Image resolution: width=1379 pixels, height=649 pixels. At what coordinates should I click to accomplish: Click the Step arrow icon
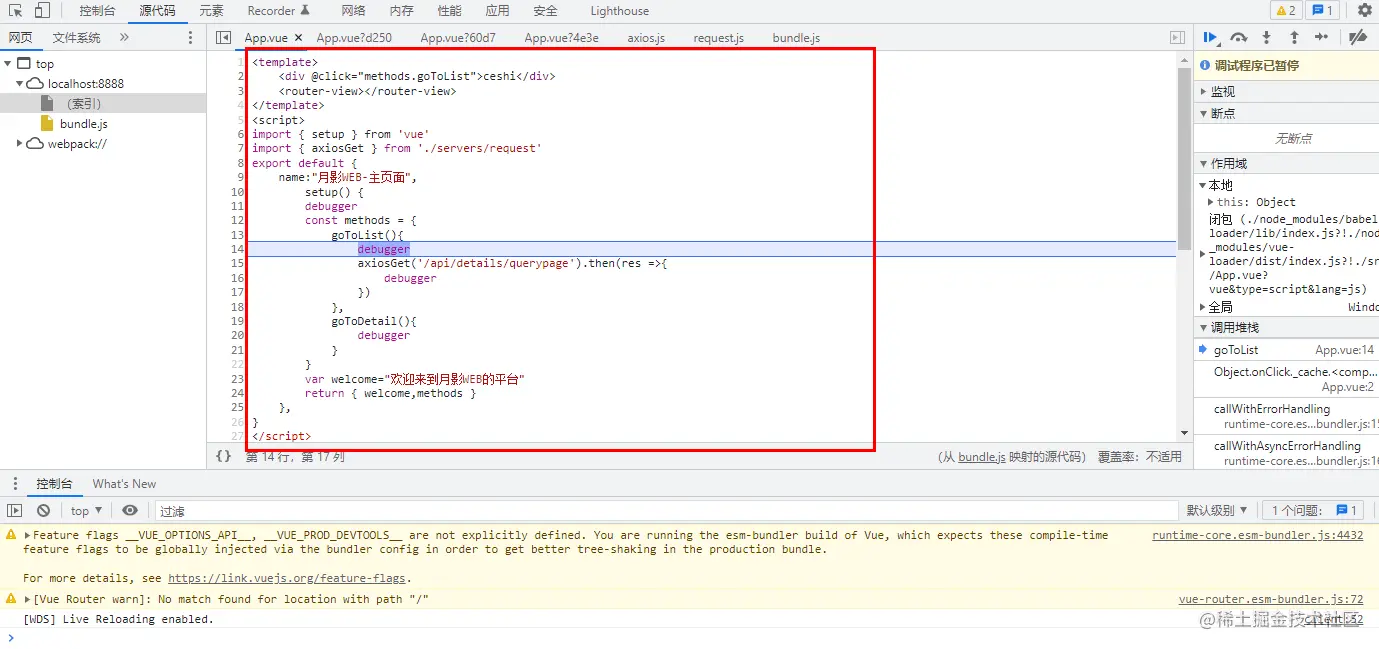tap(1321, 37)
